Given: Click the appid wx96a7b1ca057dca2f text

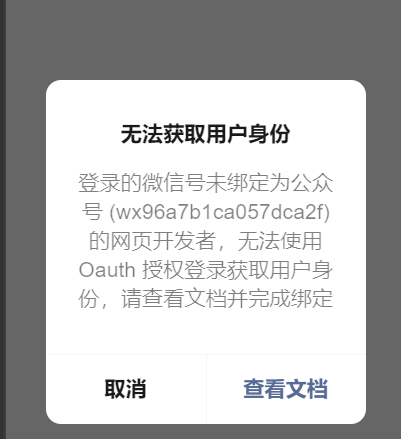Looking at the screenshot, I should tap(220, 212).
